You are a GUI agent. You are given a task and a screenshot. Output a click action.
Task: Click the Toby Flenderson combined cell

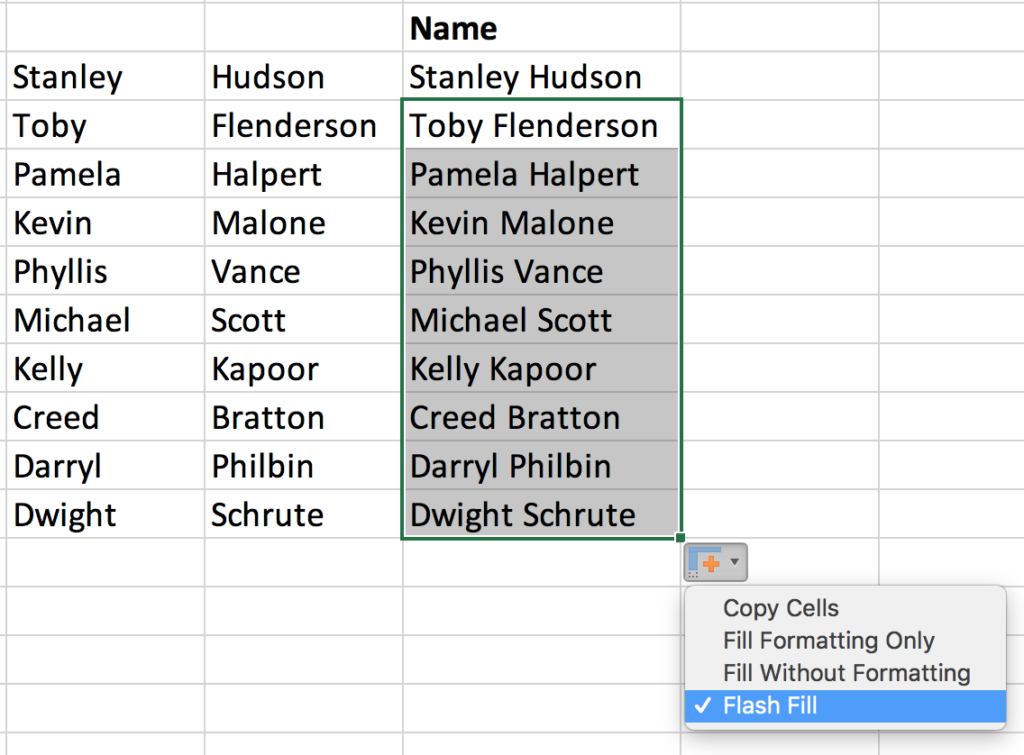point(541,125)
